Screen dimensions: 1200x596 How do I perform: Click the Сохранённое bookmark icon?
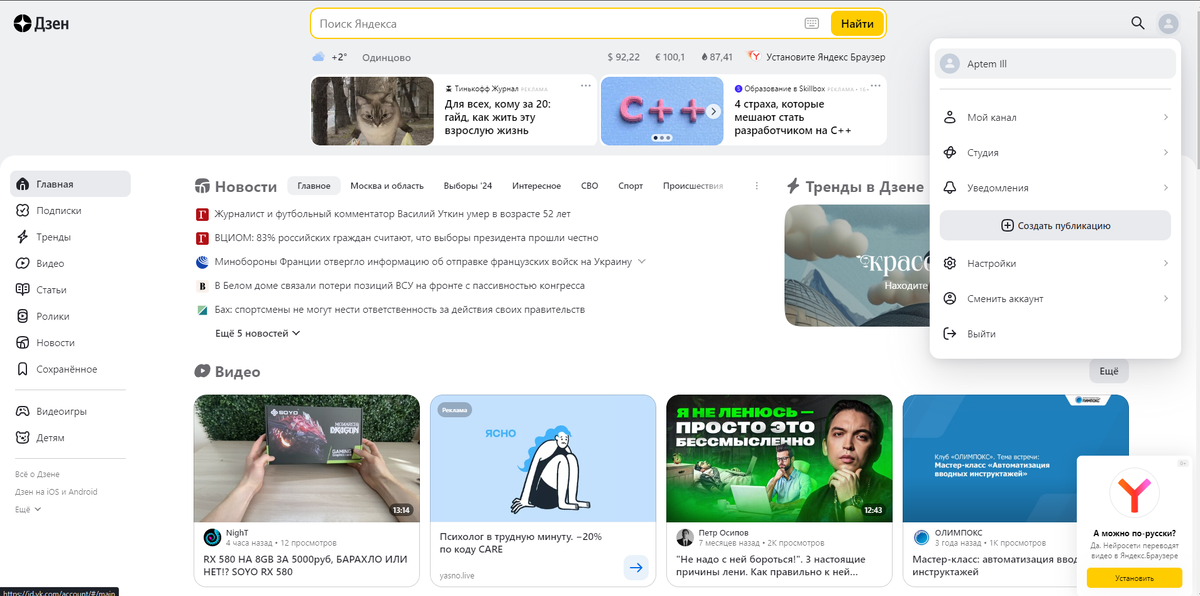coord(23,369)
